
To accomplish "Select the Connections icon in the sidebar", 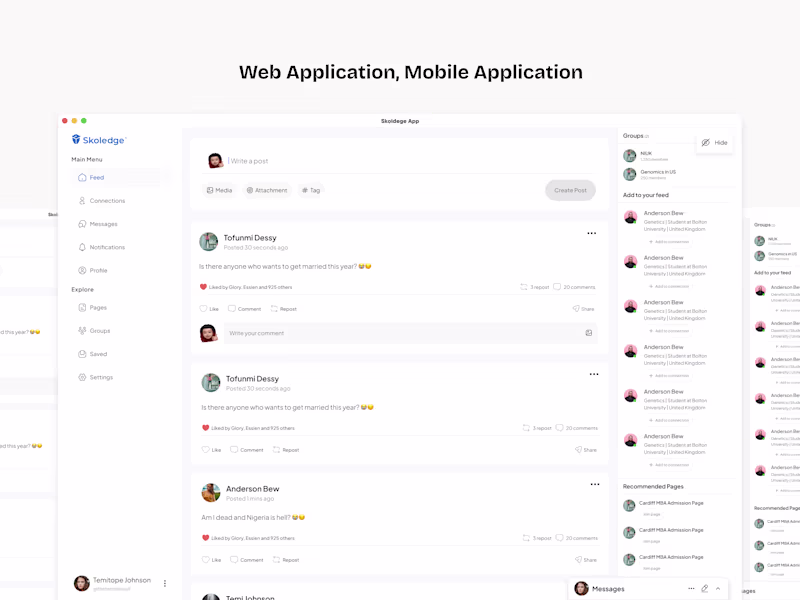I will 80,201.
